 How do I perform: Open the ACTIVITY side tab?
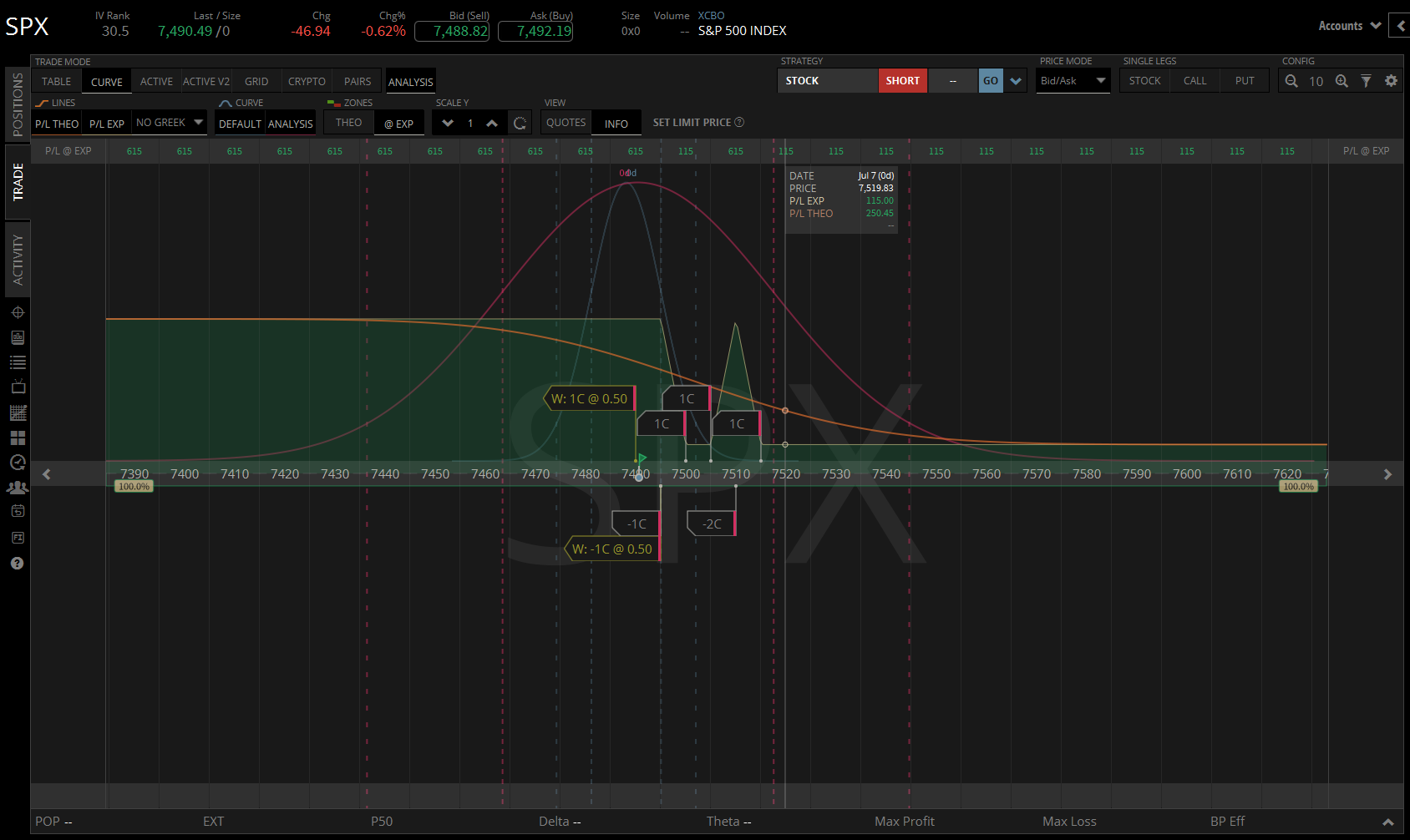click(x=18, y=260)
